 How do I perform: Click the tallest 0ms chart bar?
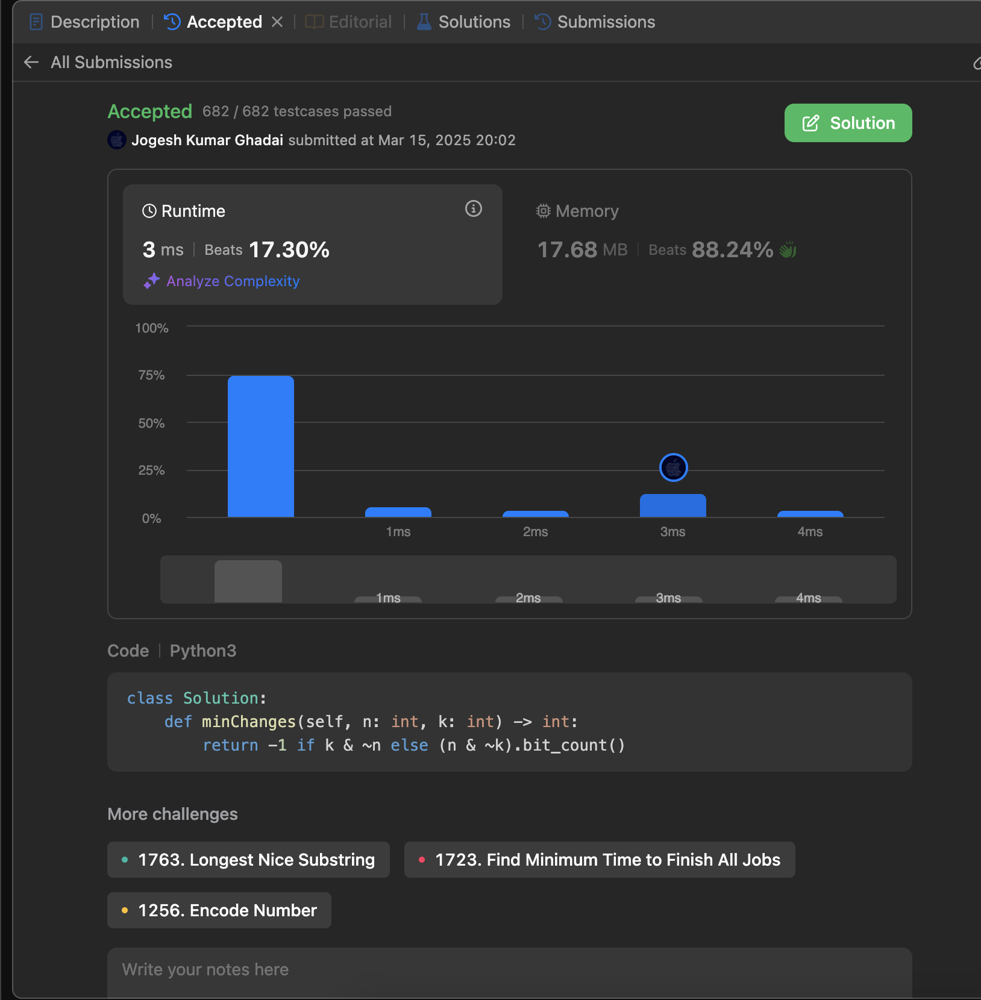(x=261, y=446)
